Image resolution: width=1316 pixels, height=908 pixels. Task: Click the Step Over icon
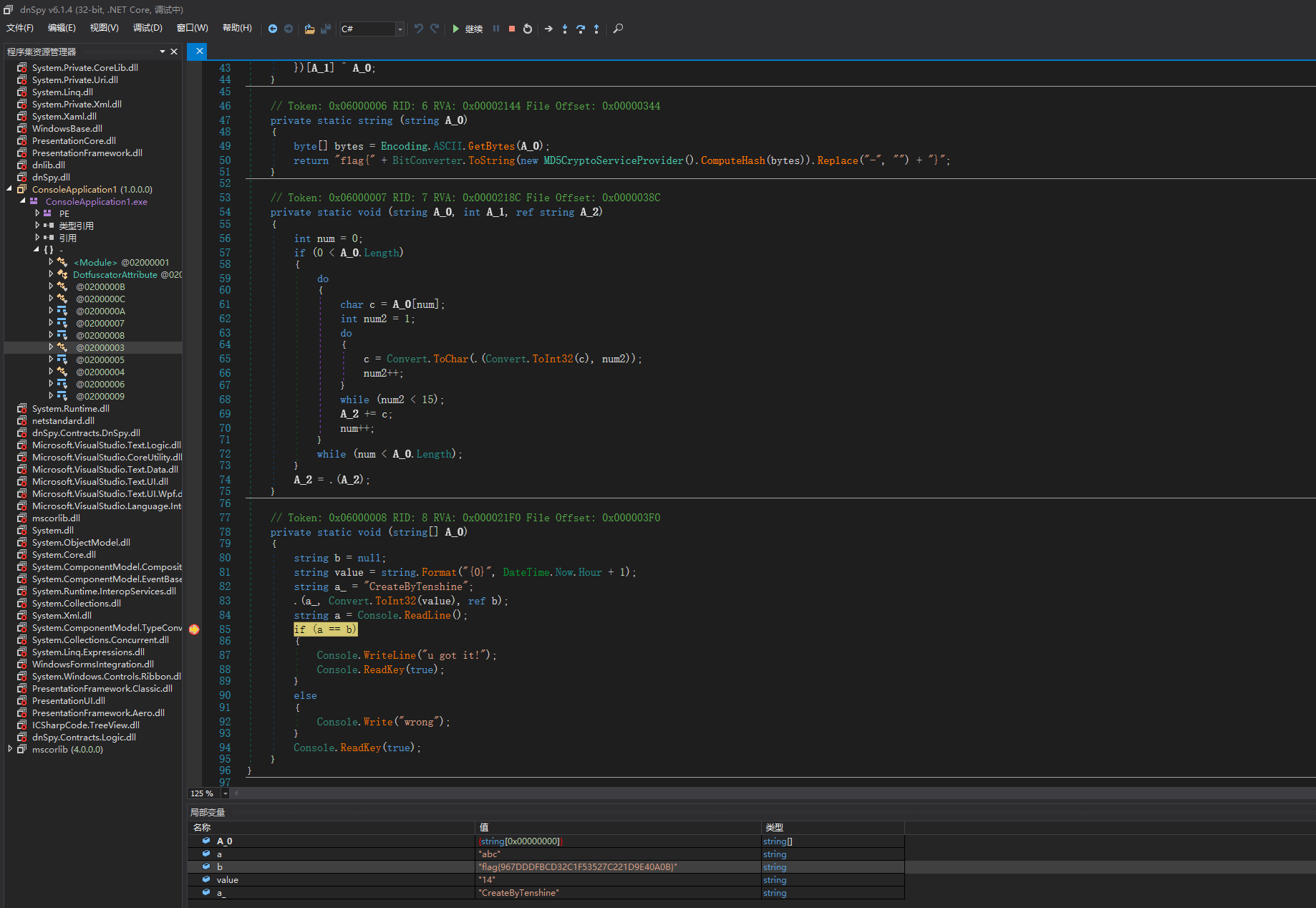pyautogui.click(x=581, y=29)
